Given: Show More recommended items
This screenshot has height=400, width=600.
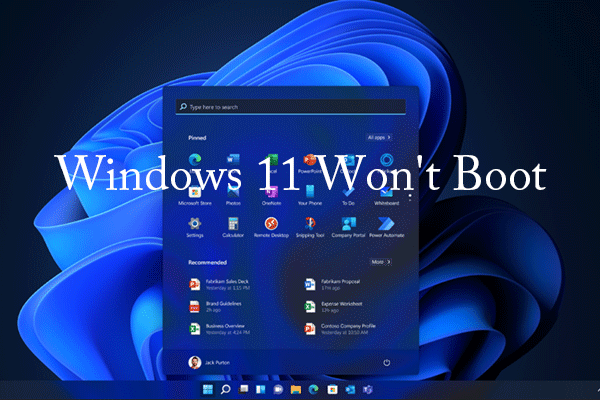Looking at the screenshot, I should [380, 262].
